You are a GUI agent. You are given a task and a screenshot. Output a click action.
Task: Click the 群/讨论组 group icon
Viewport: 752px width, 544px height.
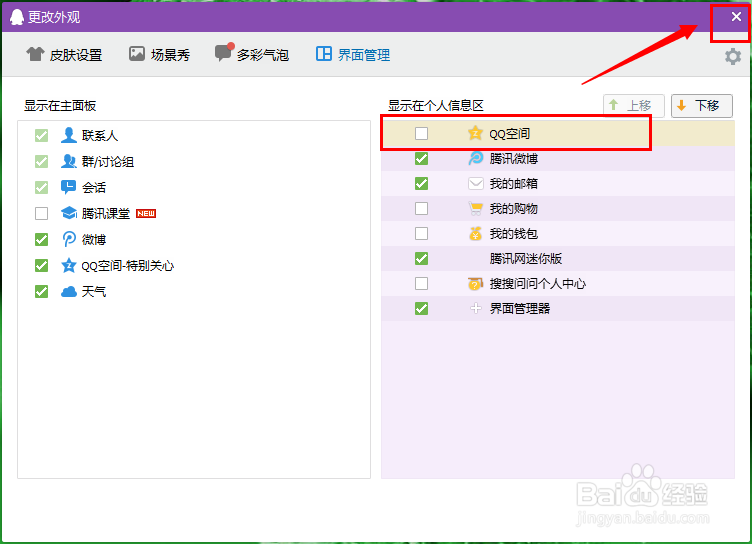pyautogui.click(x=69, y=161)
